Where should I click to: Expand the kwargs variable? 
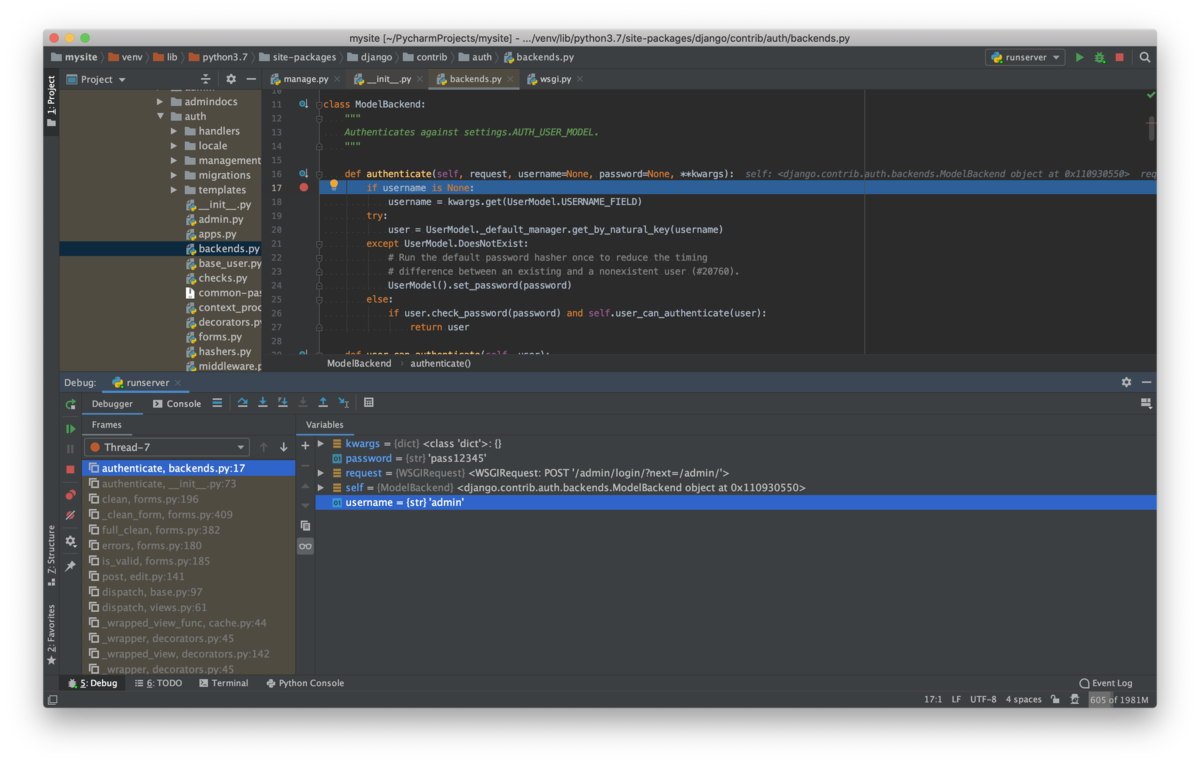click(321, 444)
